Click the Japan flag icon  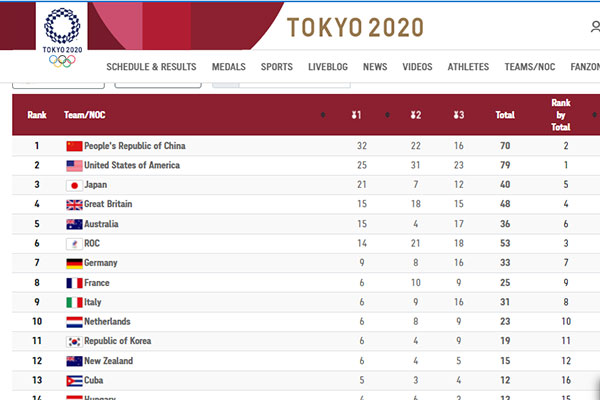pyautogui.click(x=74, y=185)
